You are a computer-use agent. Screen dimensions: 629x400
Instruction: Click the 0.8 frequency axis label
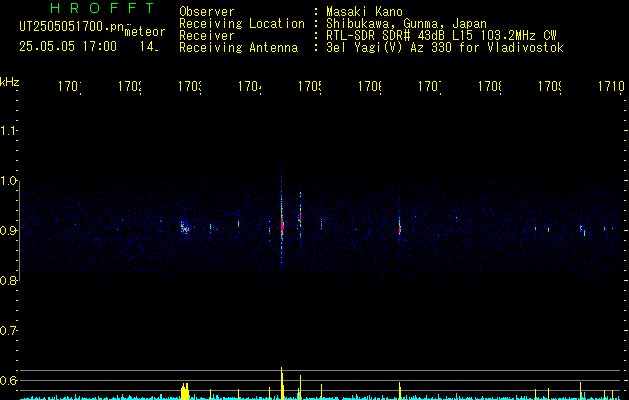pyautogui.click(x=9, y=280)
